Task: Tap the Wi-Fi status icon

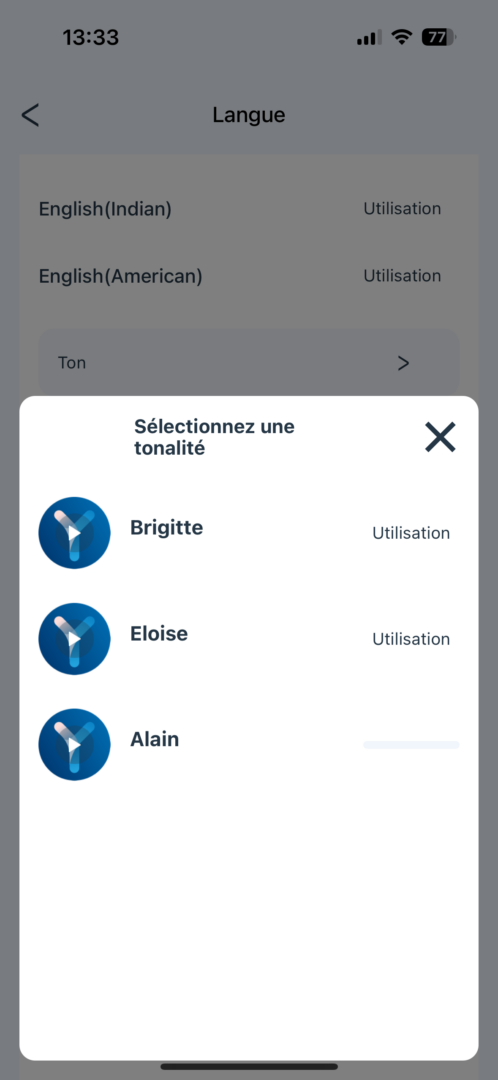Action: [401, 37]
